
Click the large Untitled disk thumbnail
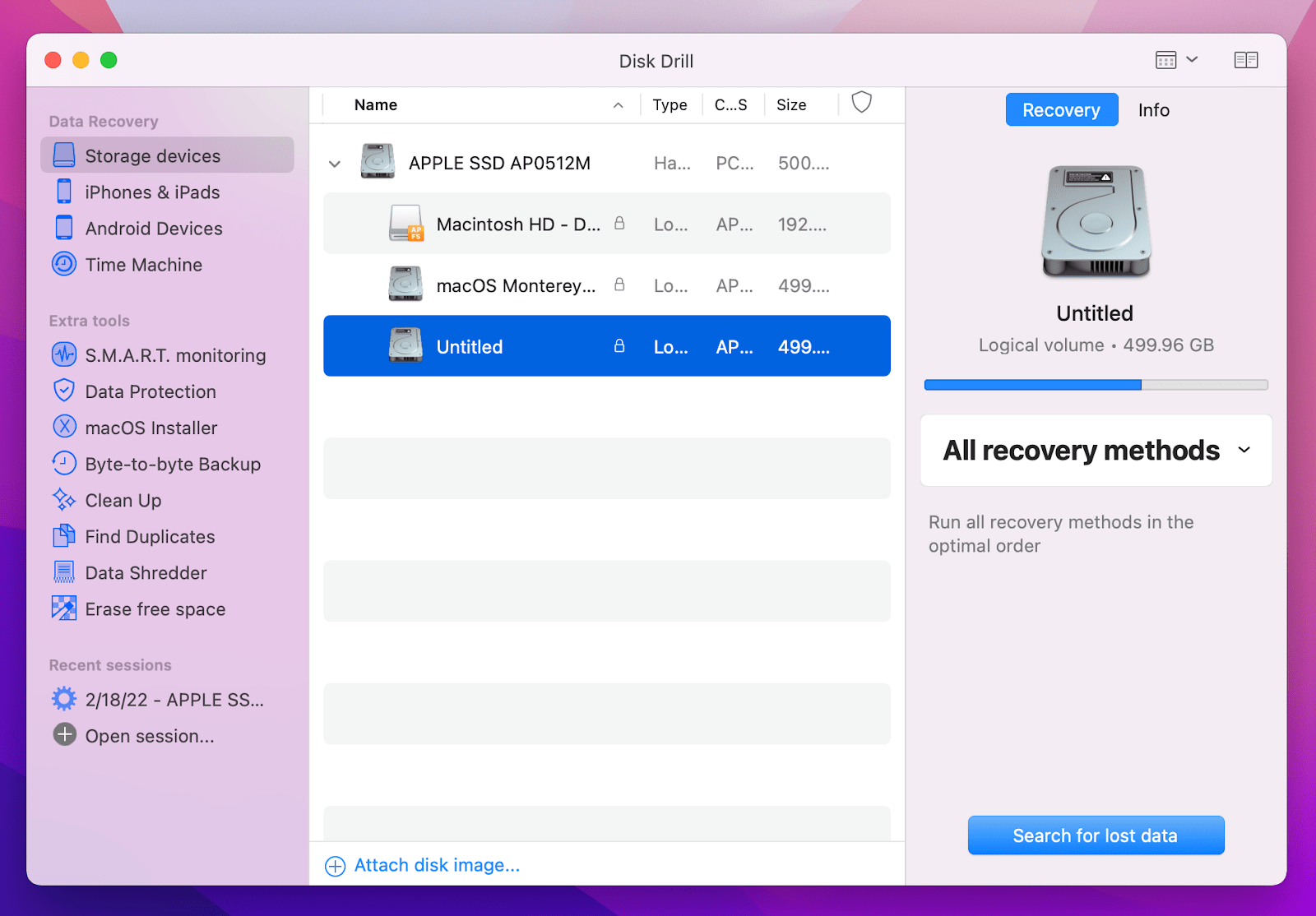[x=1096, y=222]
